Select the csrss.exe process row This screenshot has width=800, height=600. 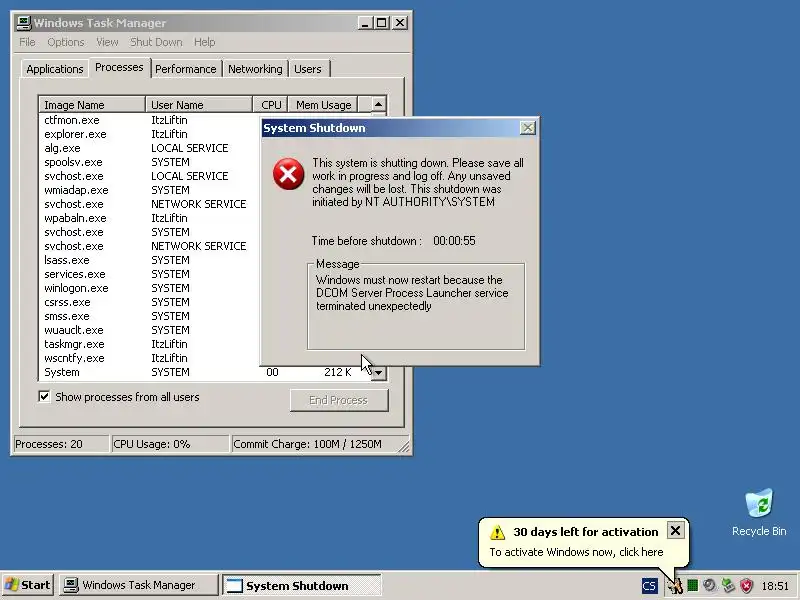149,302
